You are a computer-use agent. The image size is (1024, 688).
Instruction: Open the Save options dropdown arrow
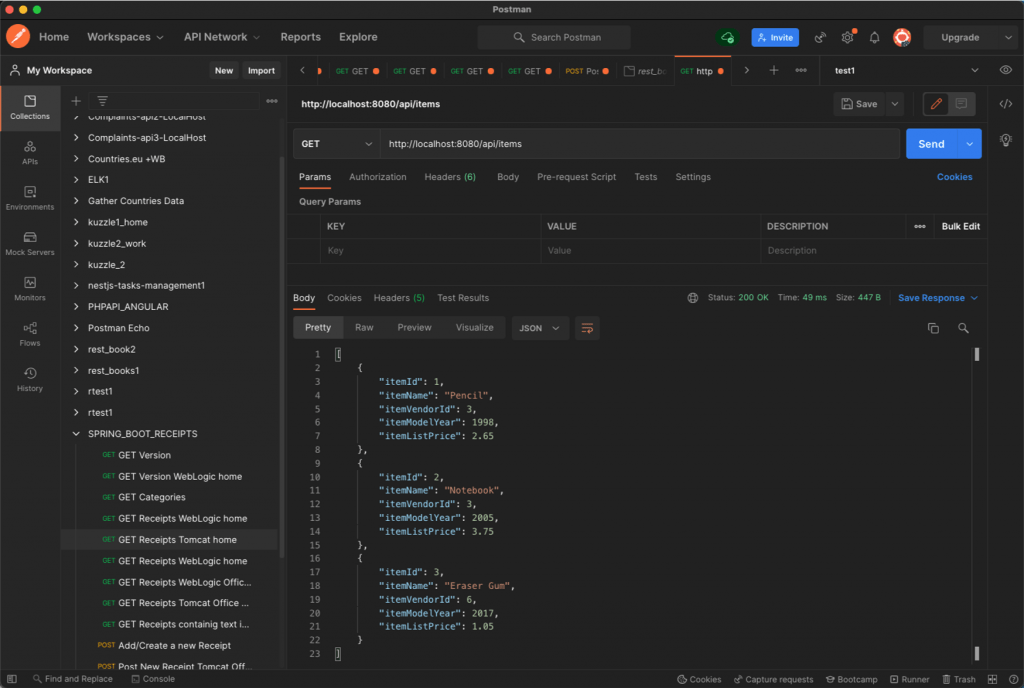click(x=895, y=104)
